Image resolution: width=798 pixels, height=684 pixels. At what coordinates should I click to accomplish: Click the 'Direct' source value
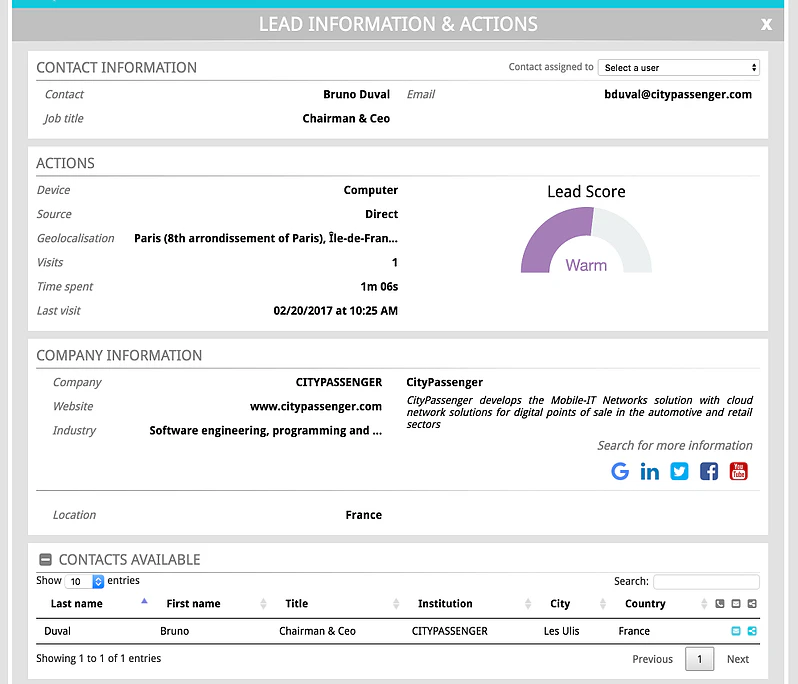(382, 214)
